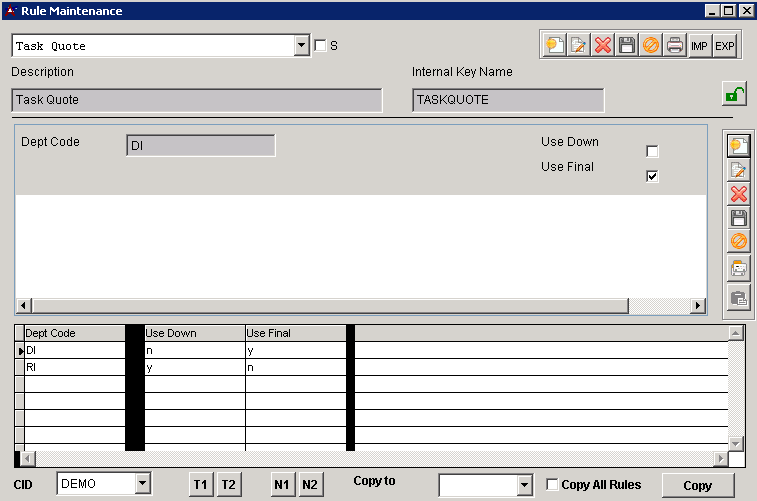Click the Print icon in top toolbar
This screenshot has width=757, height=501.
(x=676, y=46)
